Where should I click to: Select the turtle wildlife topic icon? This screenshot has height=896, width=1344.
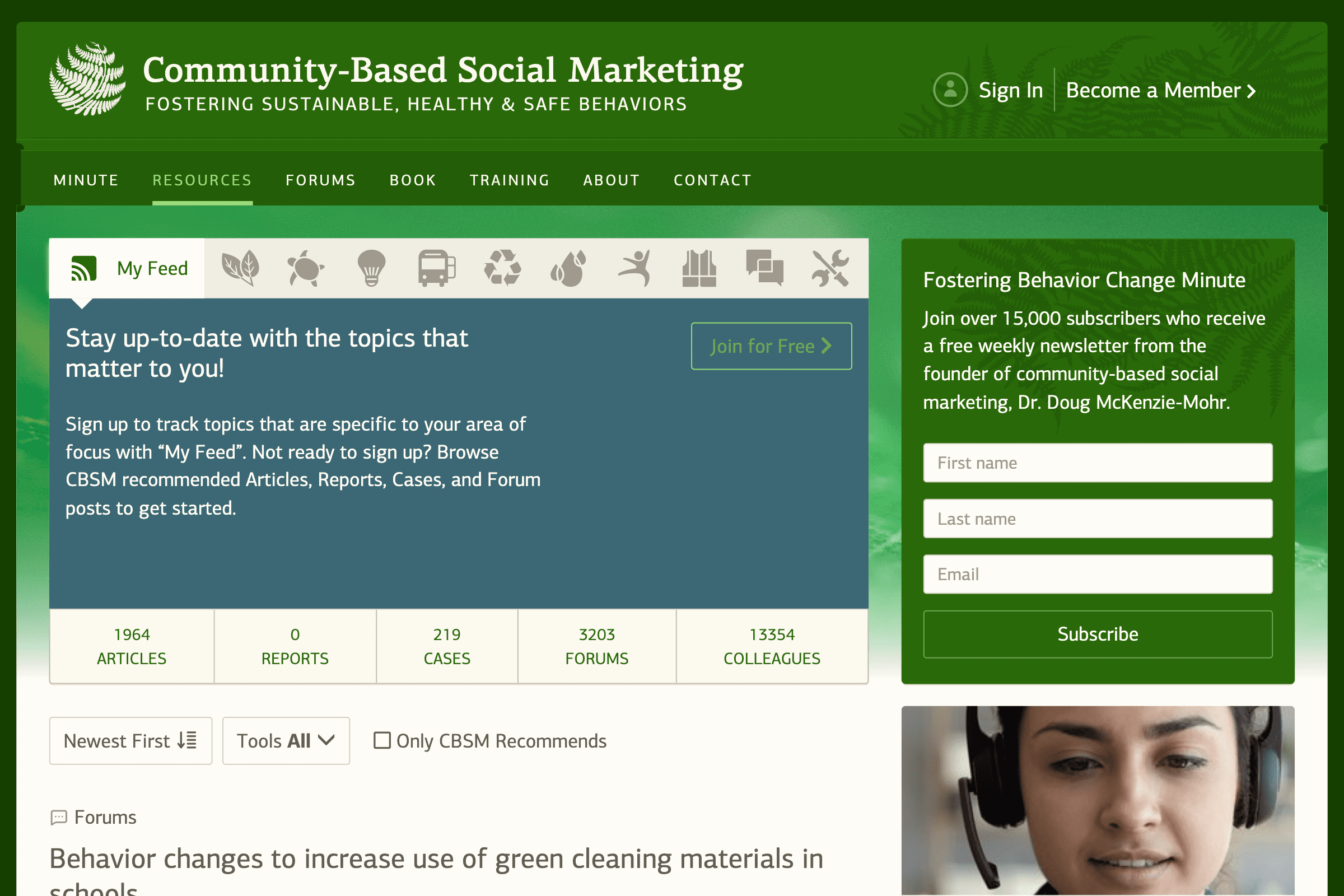click(306, 268)
